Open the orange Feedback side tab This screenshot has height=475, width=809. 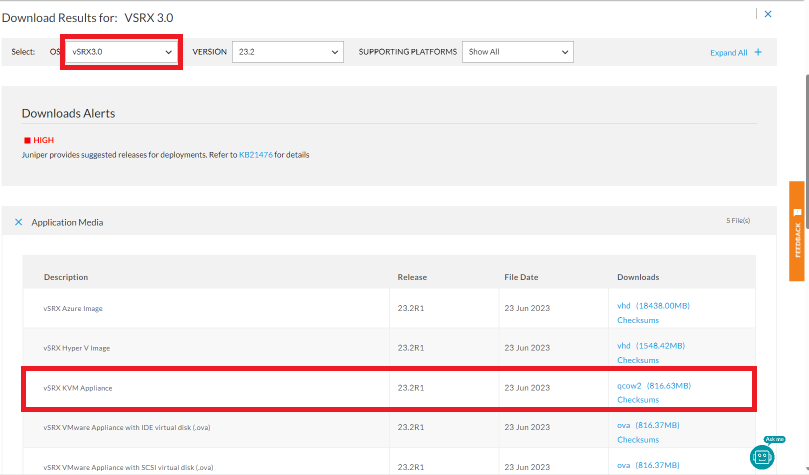point(797,231)
